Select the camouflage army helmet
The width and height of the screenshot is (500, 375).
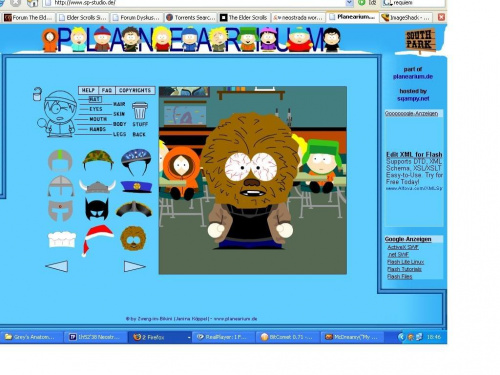98,160
